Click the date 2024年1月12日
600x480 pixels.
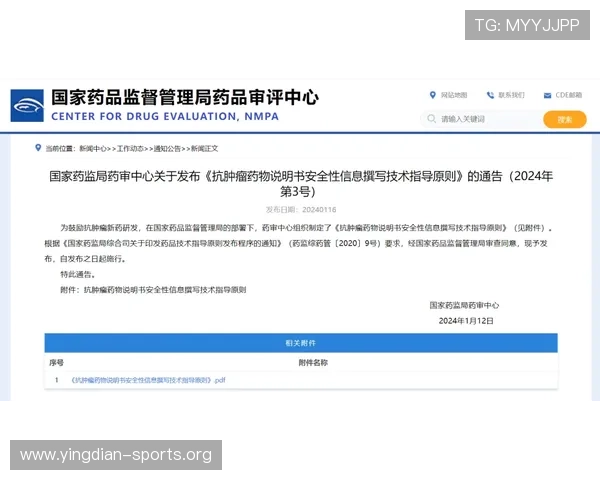coord(466,321)
